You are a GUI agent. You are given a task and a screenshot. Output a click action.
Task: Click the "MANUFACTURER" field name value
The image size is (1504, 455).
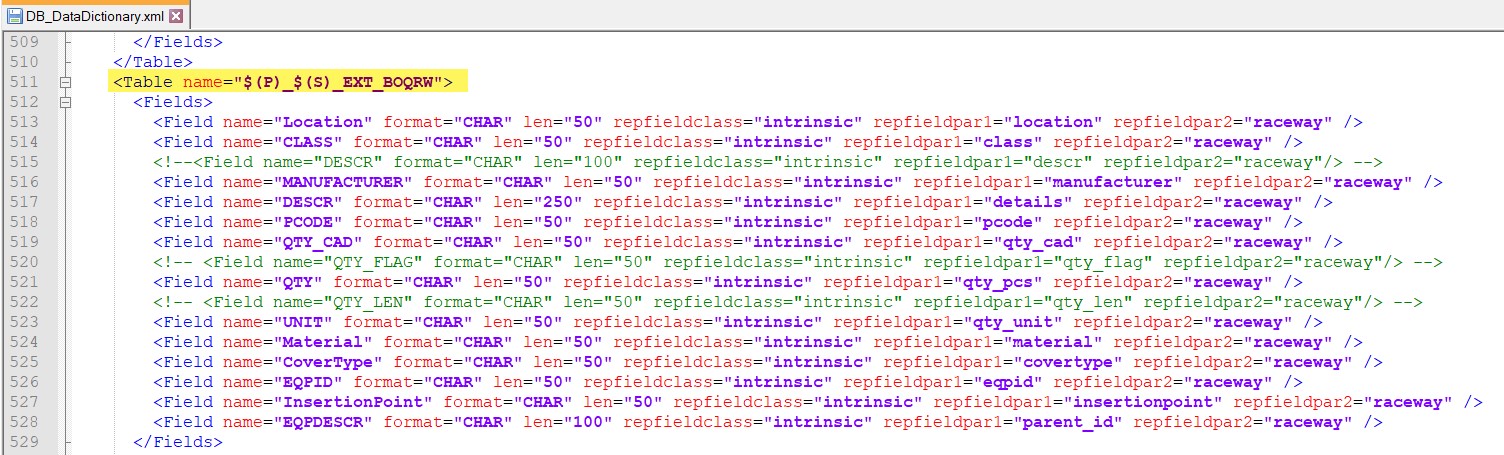click(x=344, y=182)
